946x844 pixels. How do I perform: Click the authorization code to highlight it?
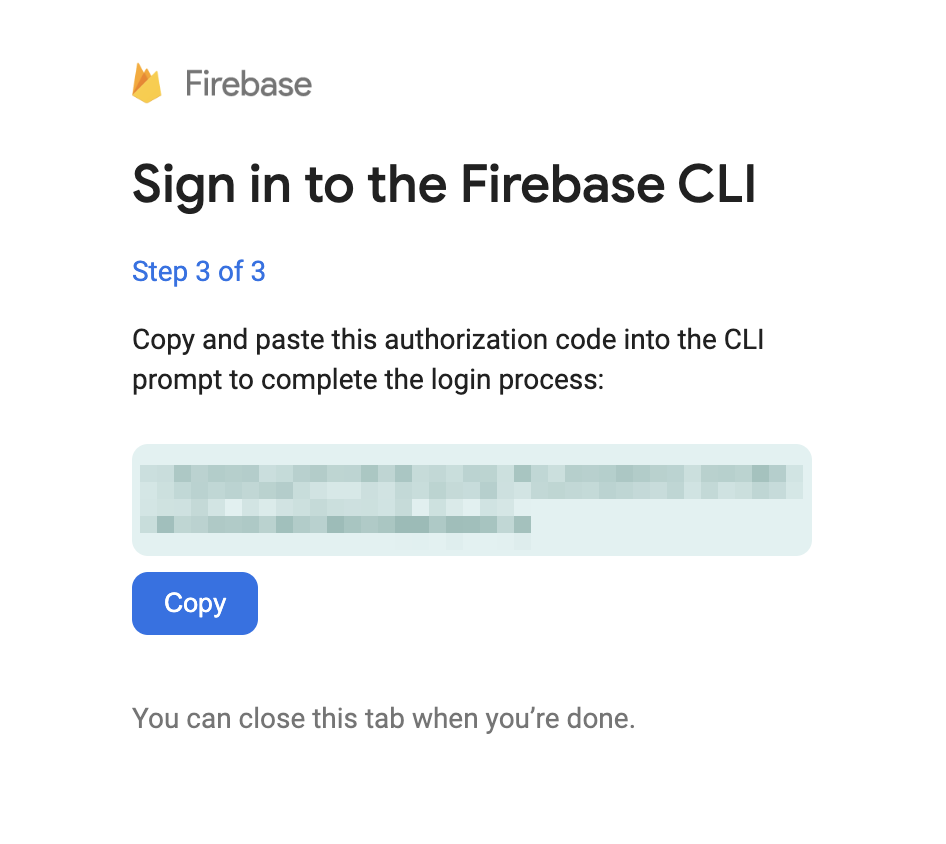tap(471, 498)
